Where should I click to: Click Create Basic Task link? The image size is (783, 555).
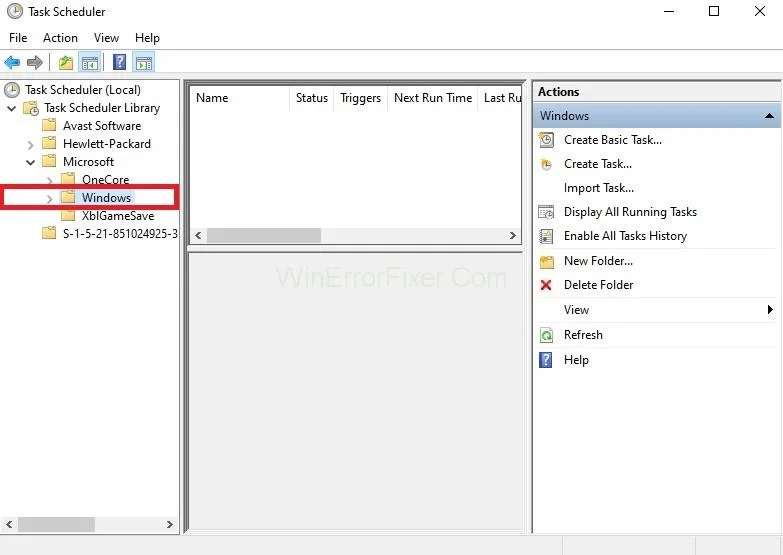(612, 140)
